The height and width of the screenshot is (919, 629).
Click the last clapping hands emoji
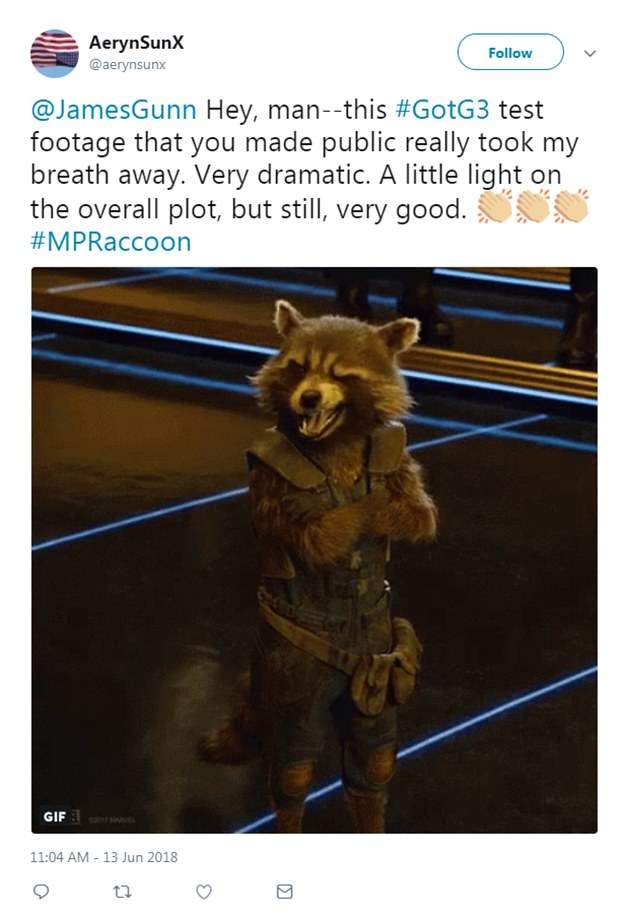tap(570, 207)
